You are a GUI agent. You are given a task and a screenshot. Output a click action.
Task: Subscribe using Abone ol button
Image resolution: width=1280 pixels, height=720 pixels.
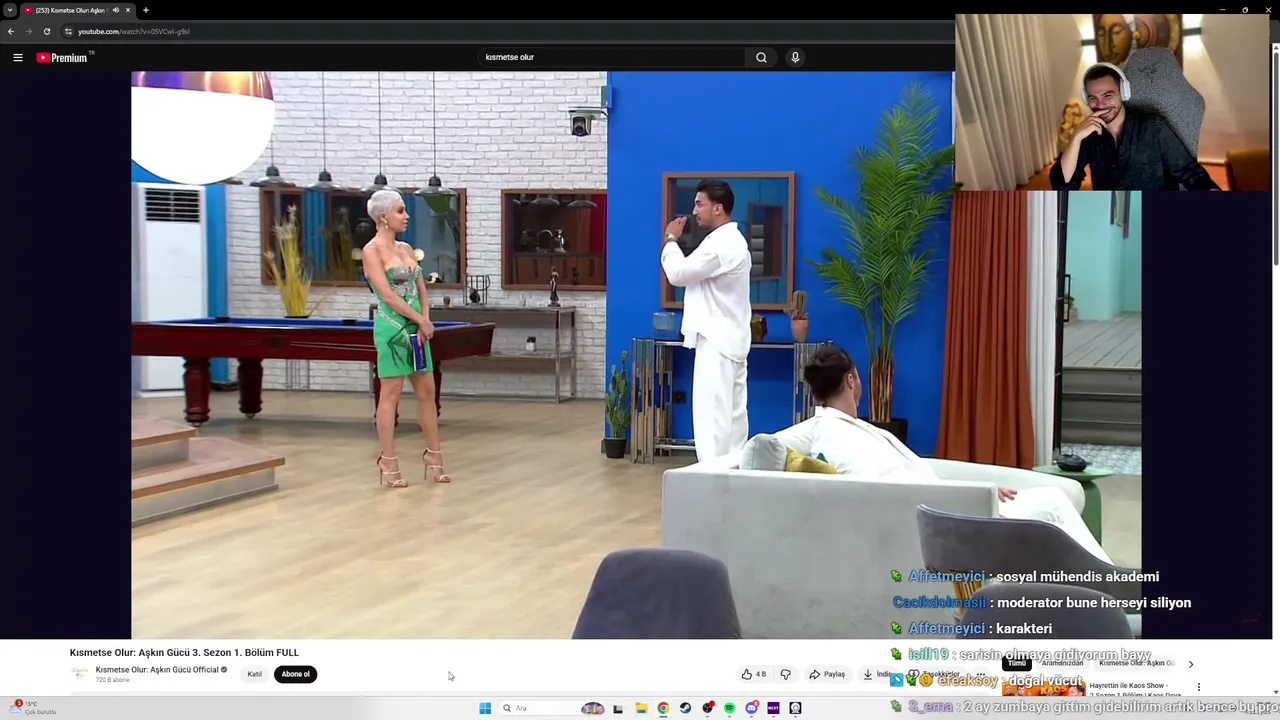[296, 674]
